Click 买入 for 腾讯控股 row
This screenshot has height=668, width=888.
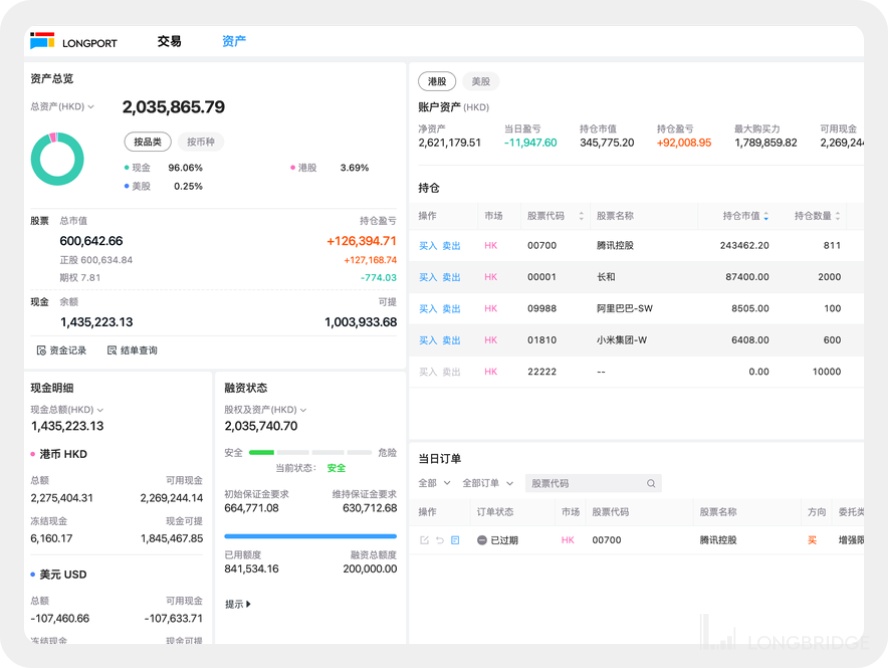tap(428, 246)
